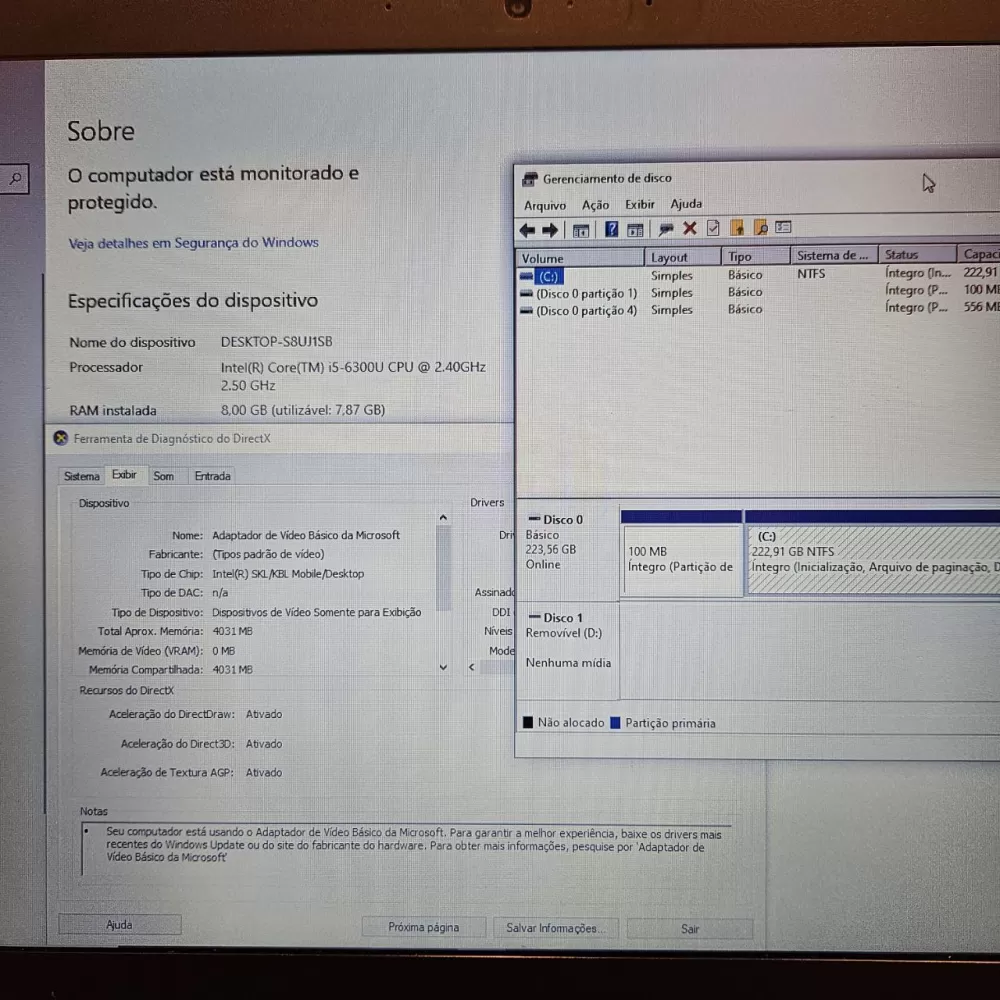Toggle the action pane toolbar icon
The image size is (1000, 1000).
tap(635, 230)
